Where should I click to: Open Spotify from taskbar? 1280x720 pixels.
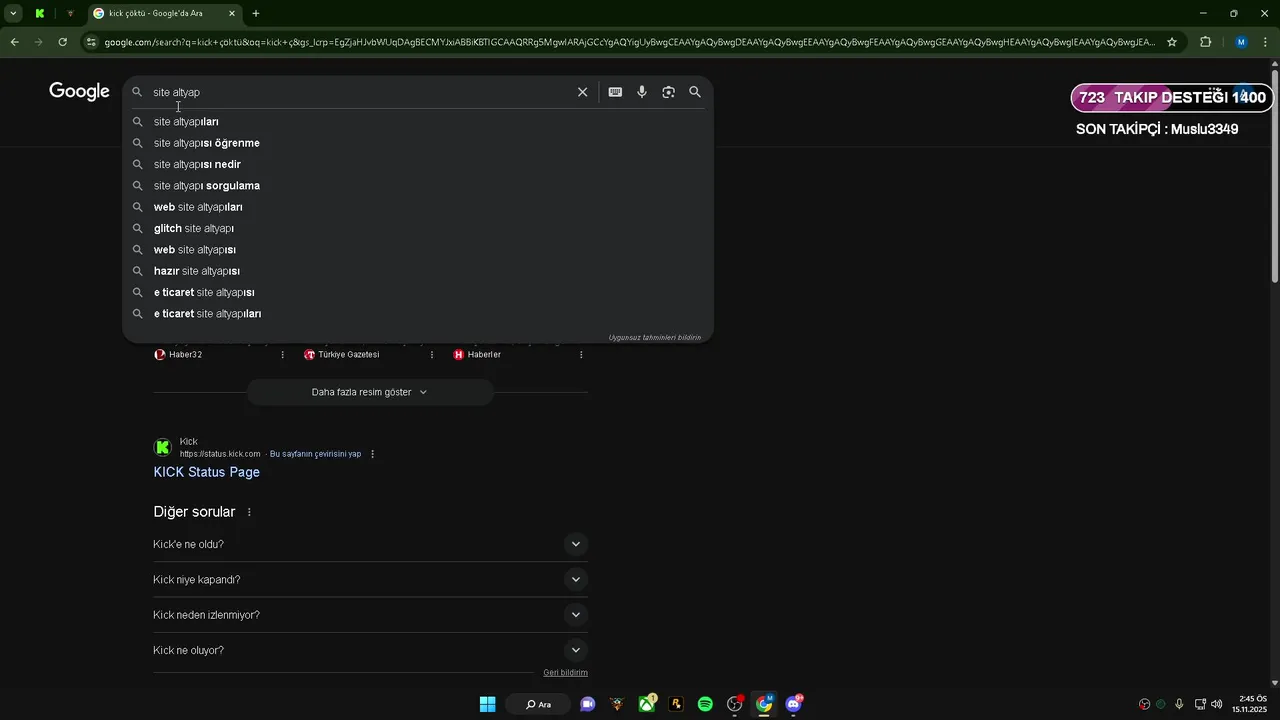tap(705, 704)
